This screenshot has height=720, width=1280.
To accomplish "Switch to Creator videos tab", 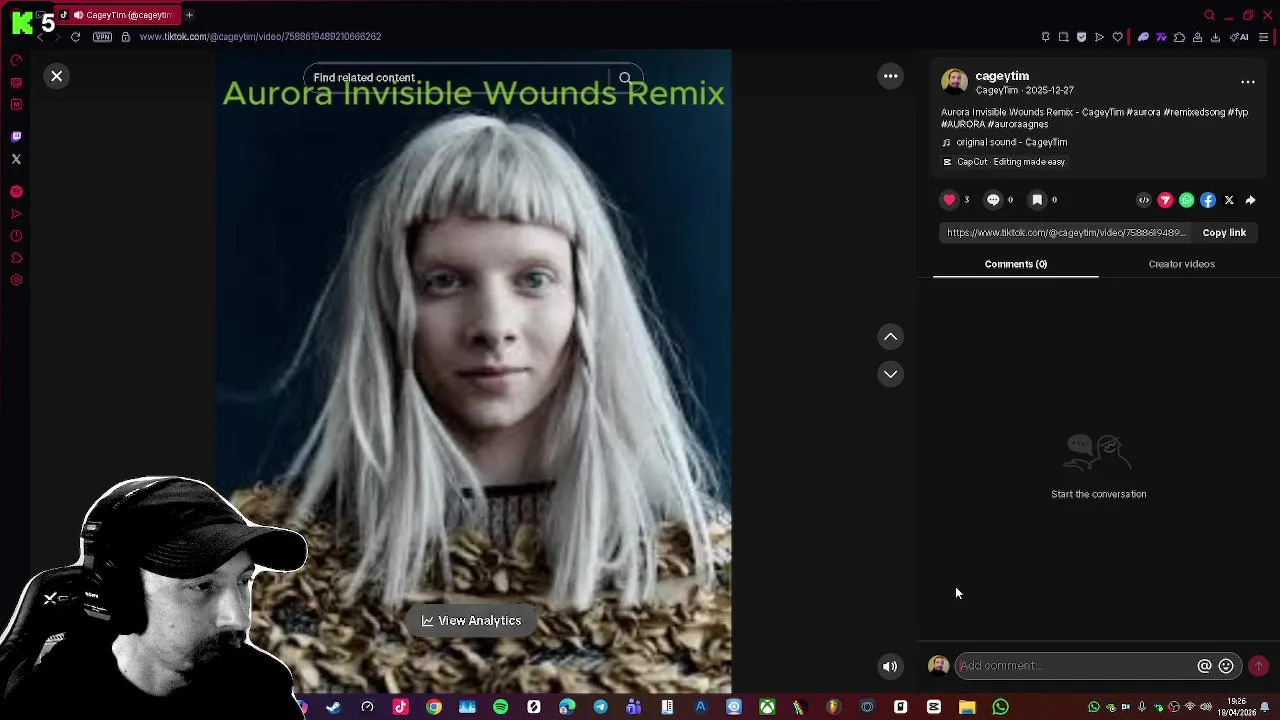I will point(1181,264).
